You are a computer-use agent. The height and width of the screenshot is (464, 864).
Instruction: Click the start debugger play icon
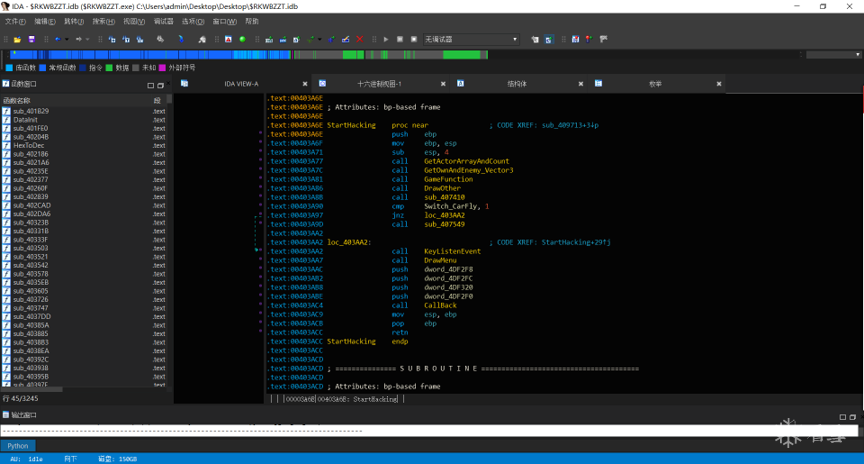click(x=386, y=40)
